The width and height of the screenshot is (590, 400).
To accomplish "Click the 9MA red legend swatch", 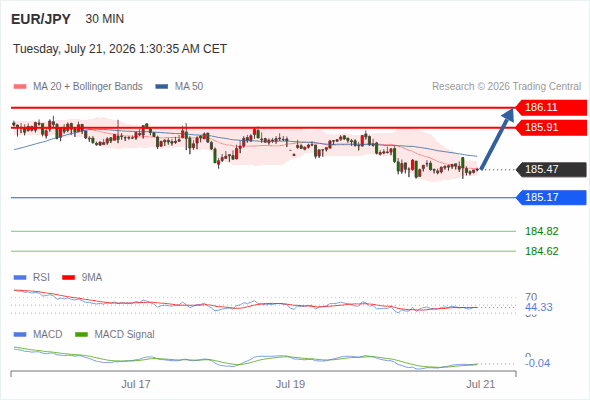I will 68,278.
